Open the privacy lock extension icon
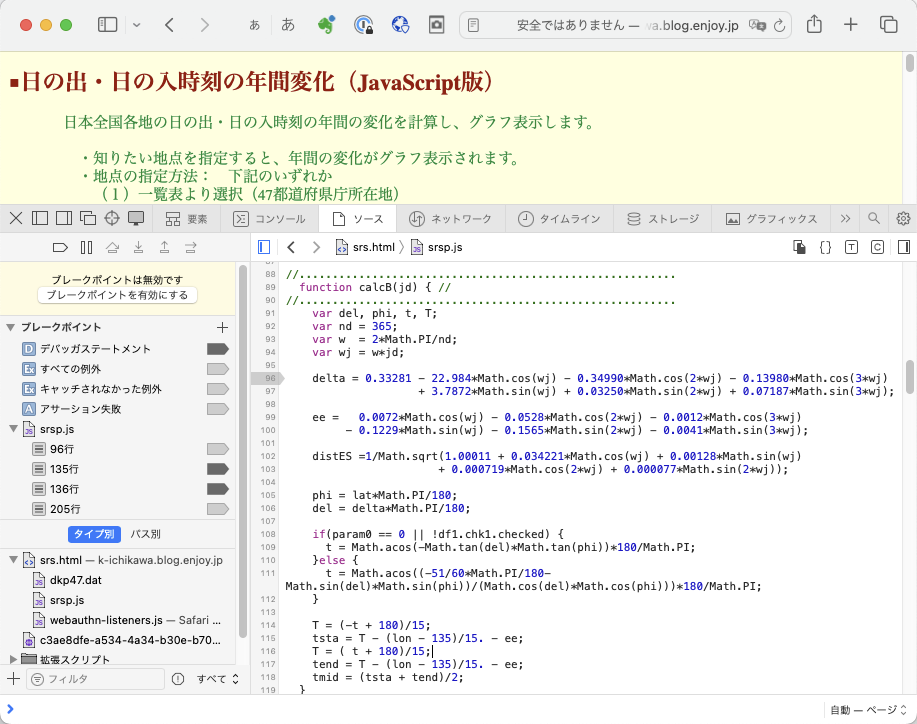 click(x=364, y=25)
